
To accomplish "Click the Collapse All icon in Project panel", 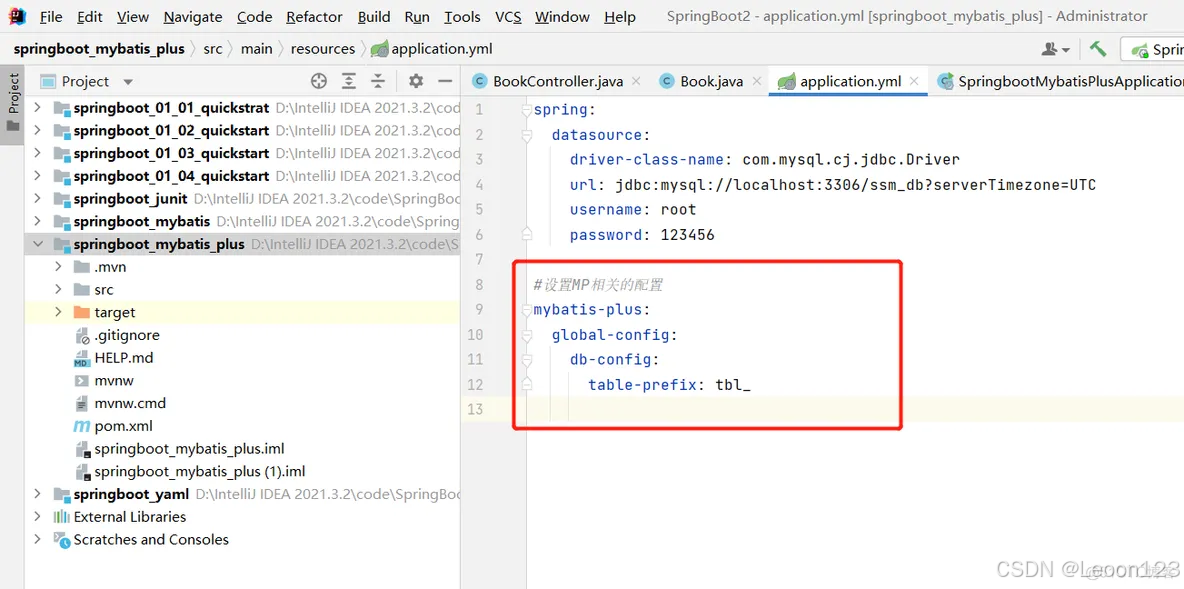I will [378, 81].
